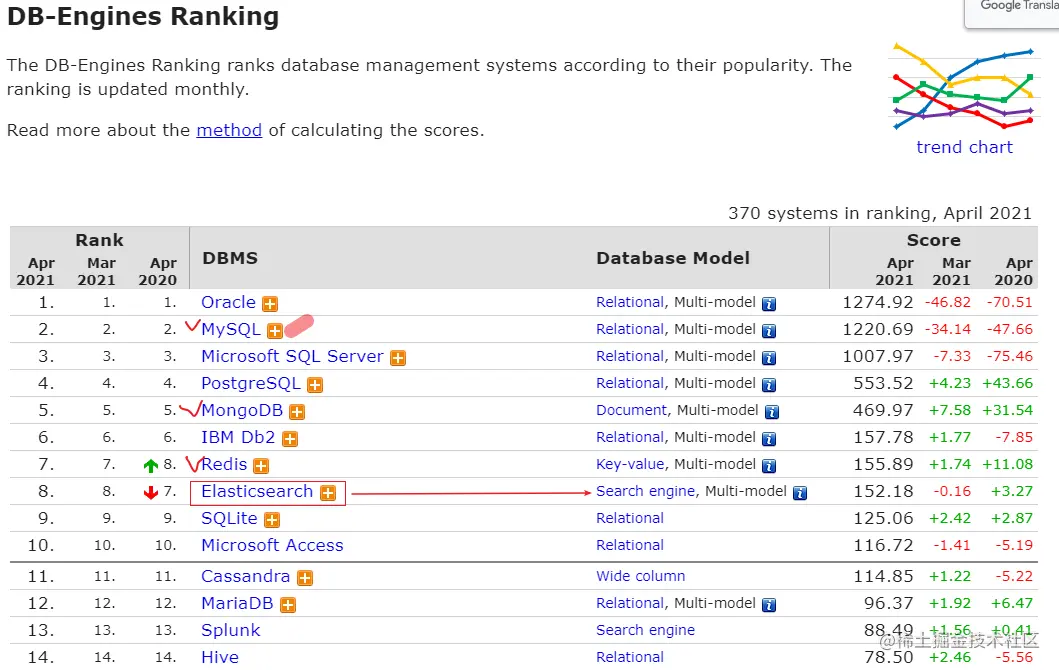Open the Redis link
This screenshot has height=670, width=1059.
click(x=224, y=464)
